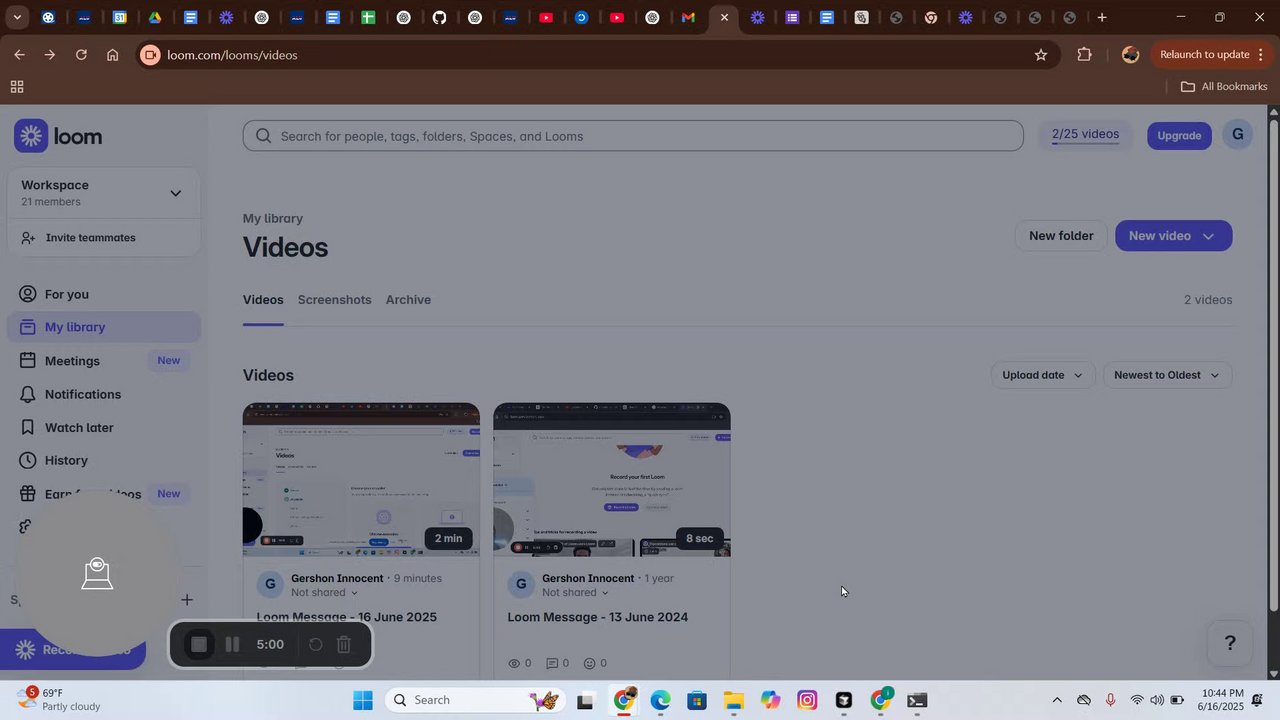Bookmark this page with the star icon

point(1041,55)
